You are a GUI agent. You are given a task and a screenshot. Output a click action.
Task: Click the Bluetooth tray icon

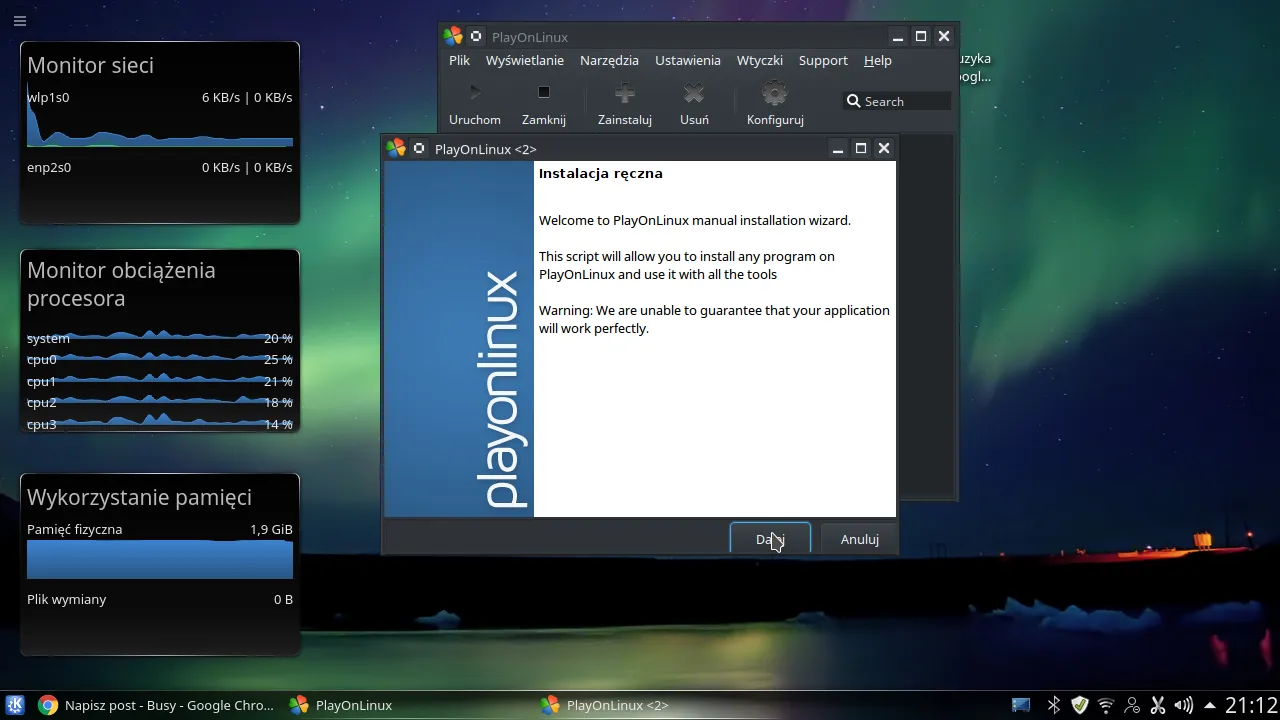coord(1053,705)
